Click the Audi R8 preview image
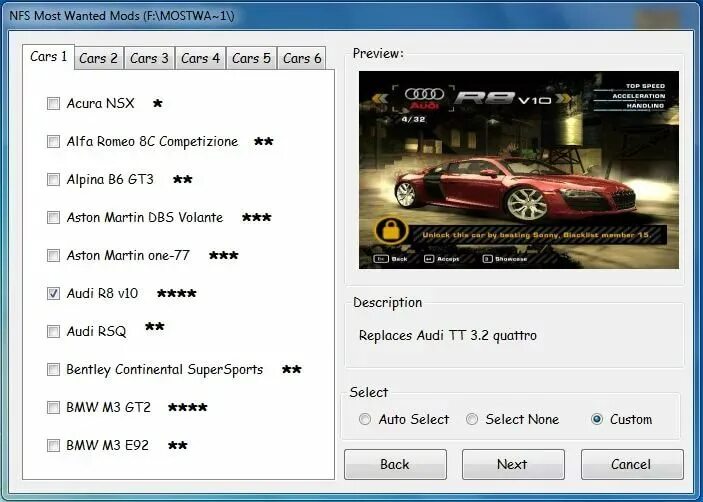The height and width of the screenshot is (502, 703). 519,170
